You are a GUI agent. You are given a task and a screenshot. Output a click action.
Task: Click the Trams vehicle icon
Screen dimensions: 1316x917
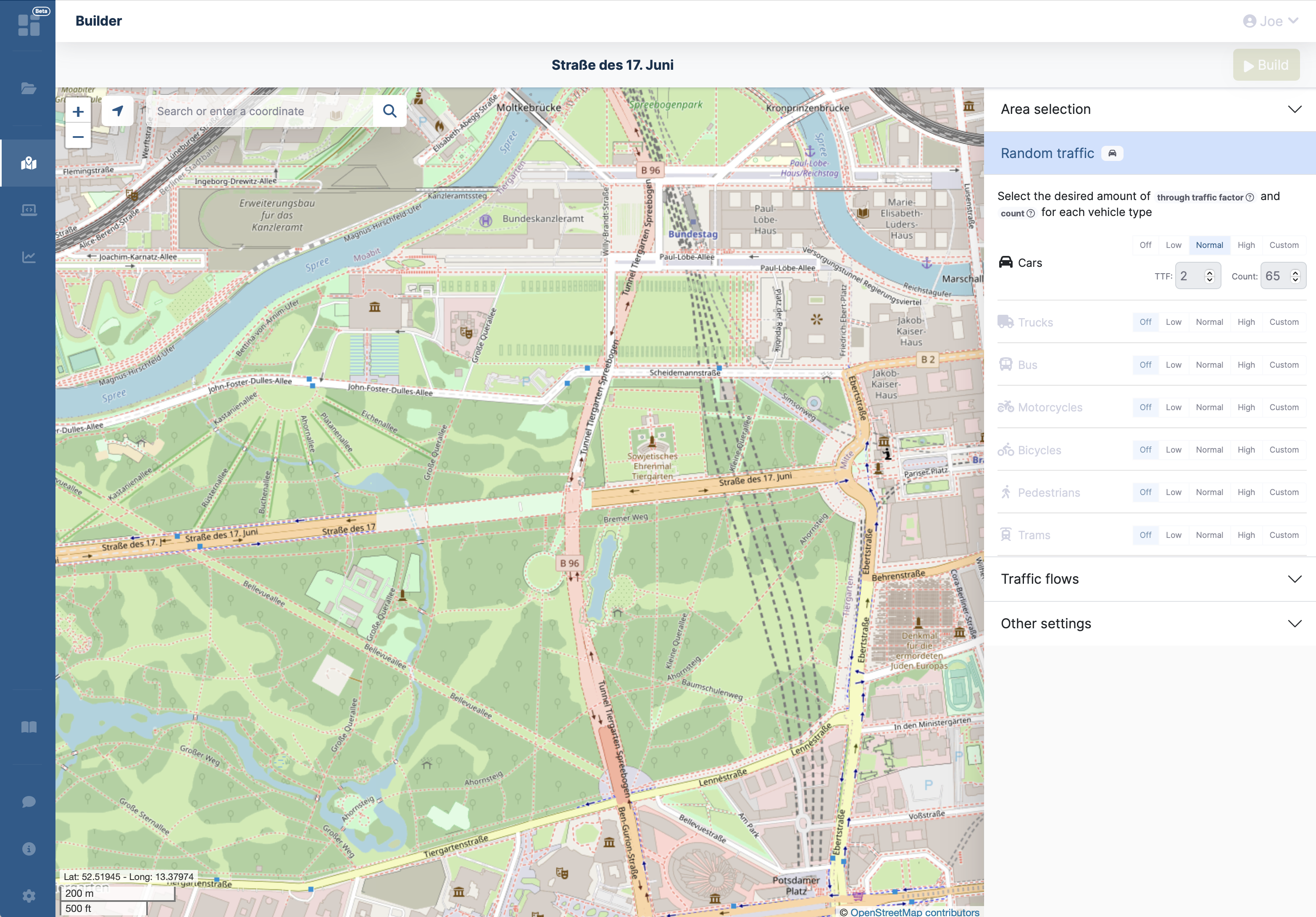click(x=1006, y=534)
